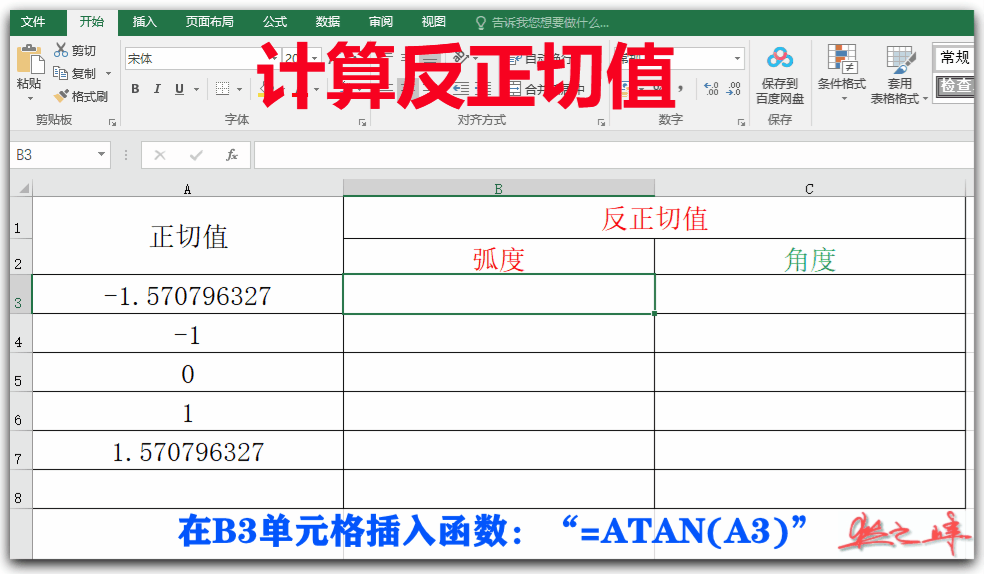Image resolution: width=984 pixels, height=574 pixels.
Task: Click the Cancel (X) formula button
Action: (160, 155)
